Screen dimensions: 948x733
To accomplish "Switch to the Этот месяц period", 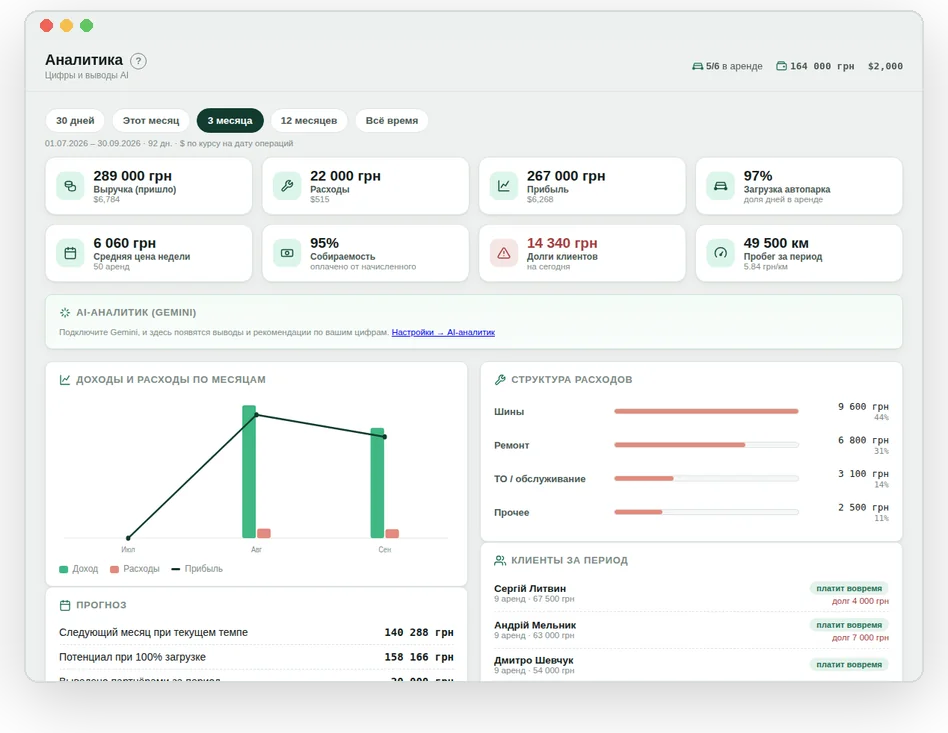I will pyautogui.click(x=151, y=120).
